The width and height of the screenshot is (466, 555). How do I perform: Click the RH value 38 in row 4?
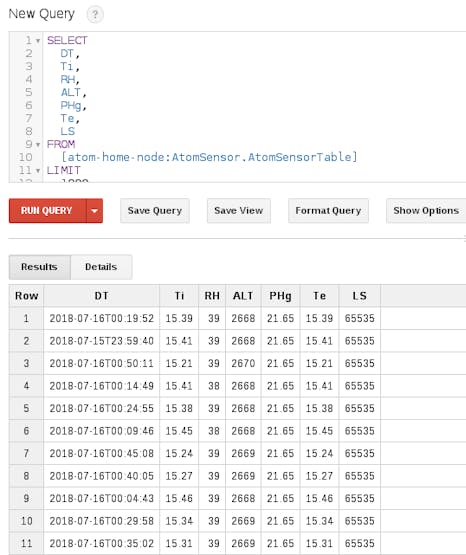pos(213,386)
